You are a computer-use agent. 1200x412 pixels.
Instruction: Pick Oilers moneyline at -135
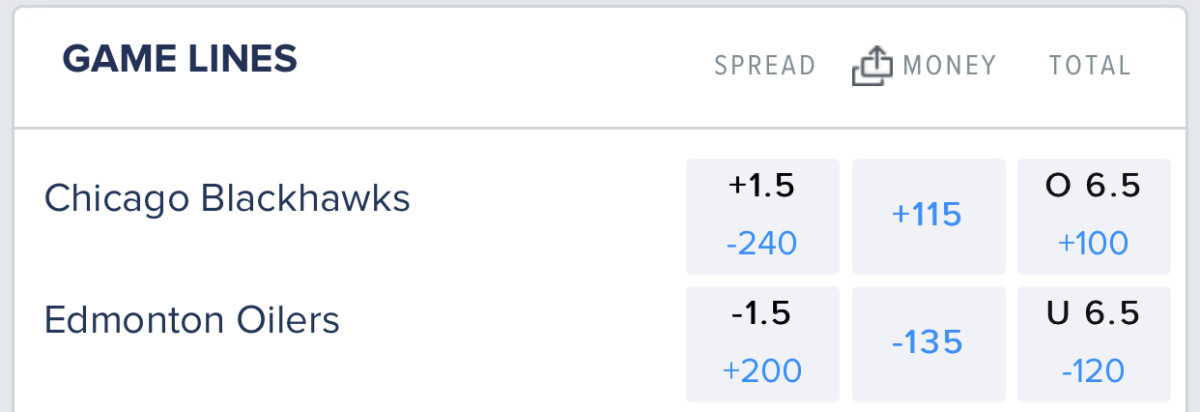coord(928,343)
